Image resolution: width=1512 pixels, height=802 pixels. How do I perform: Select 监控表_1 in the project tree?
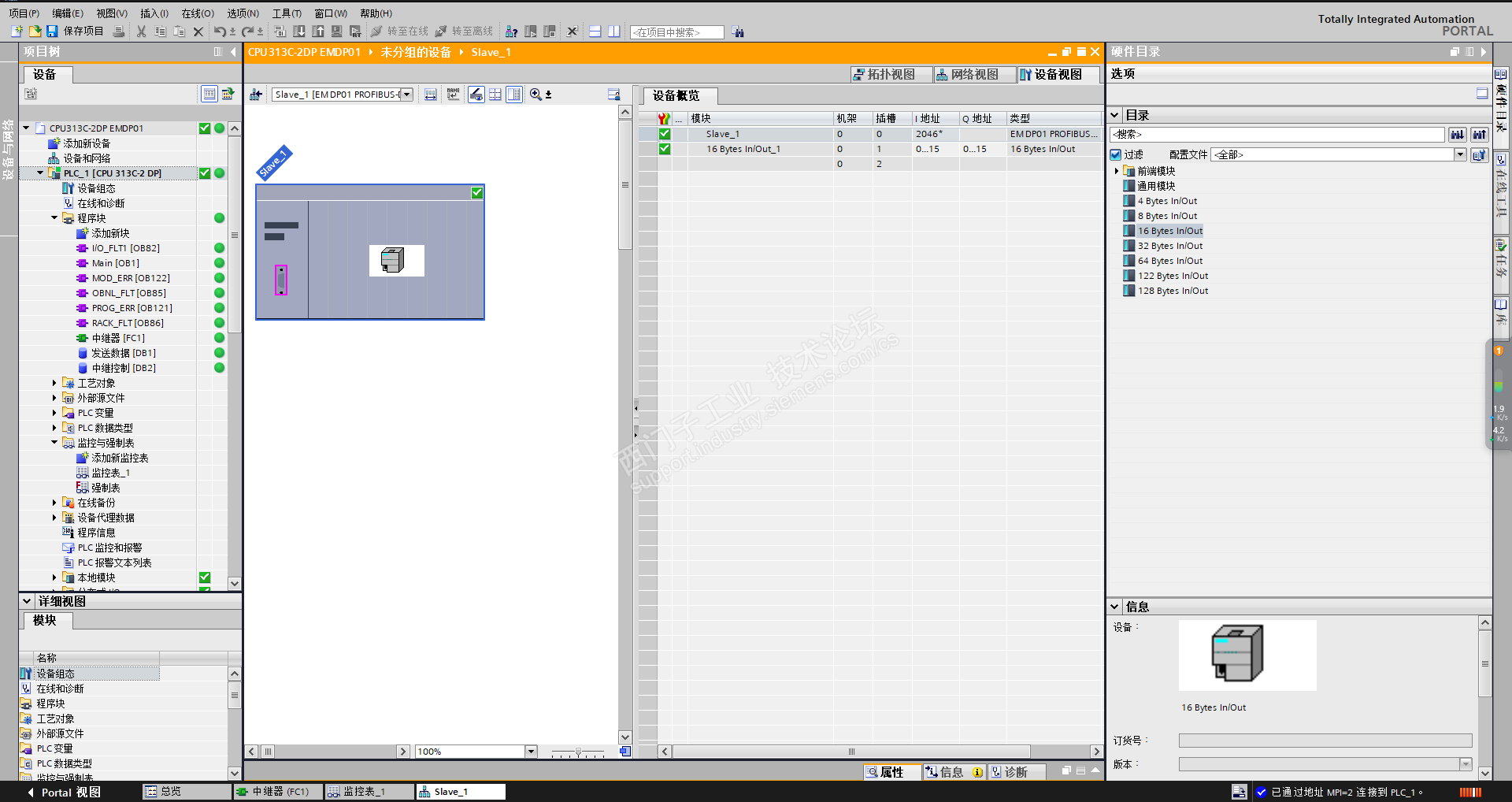110,473
